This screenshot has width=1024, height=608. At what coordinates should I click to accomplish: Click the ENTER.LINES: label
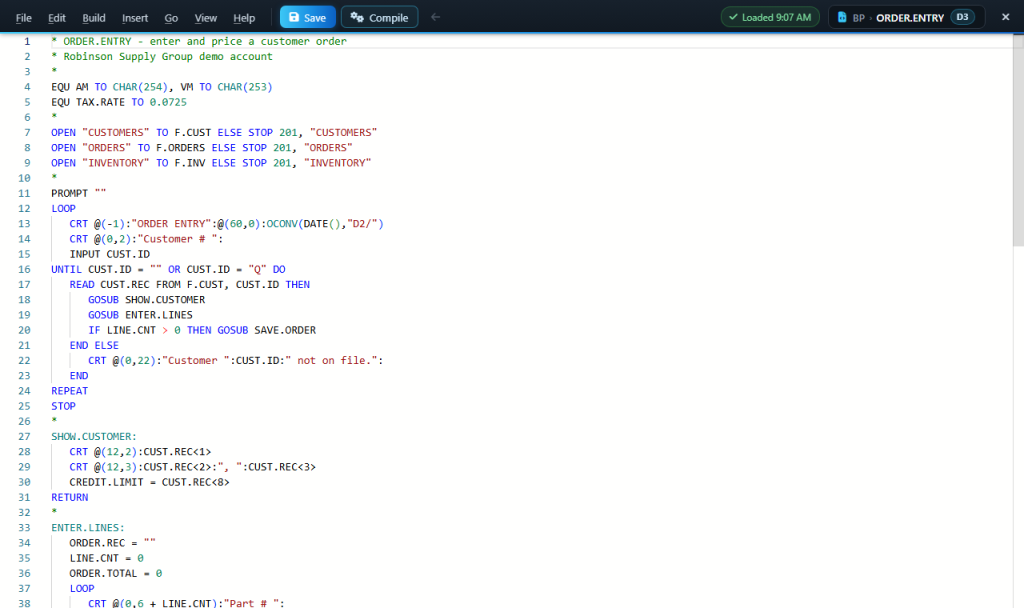88,528
